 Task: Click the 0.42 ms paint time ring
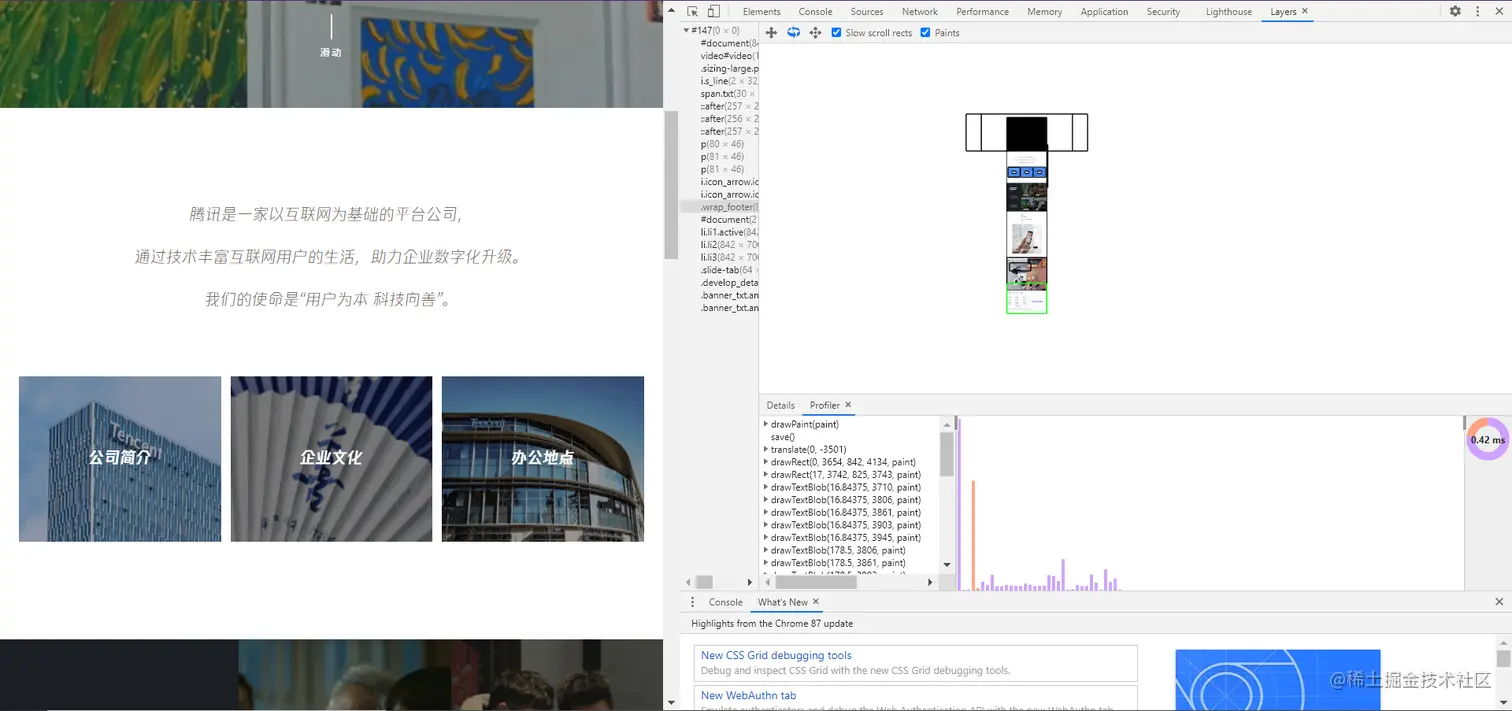[x=1487, y=439]
